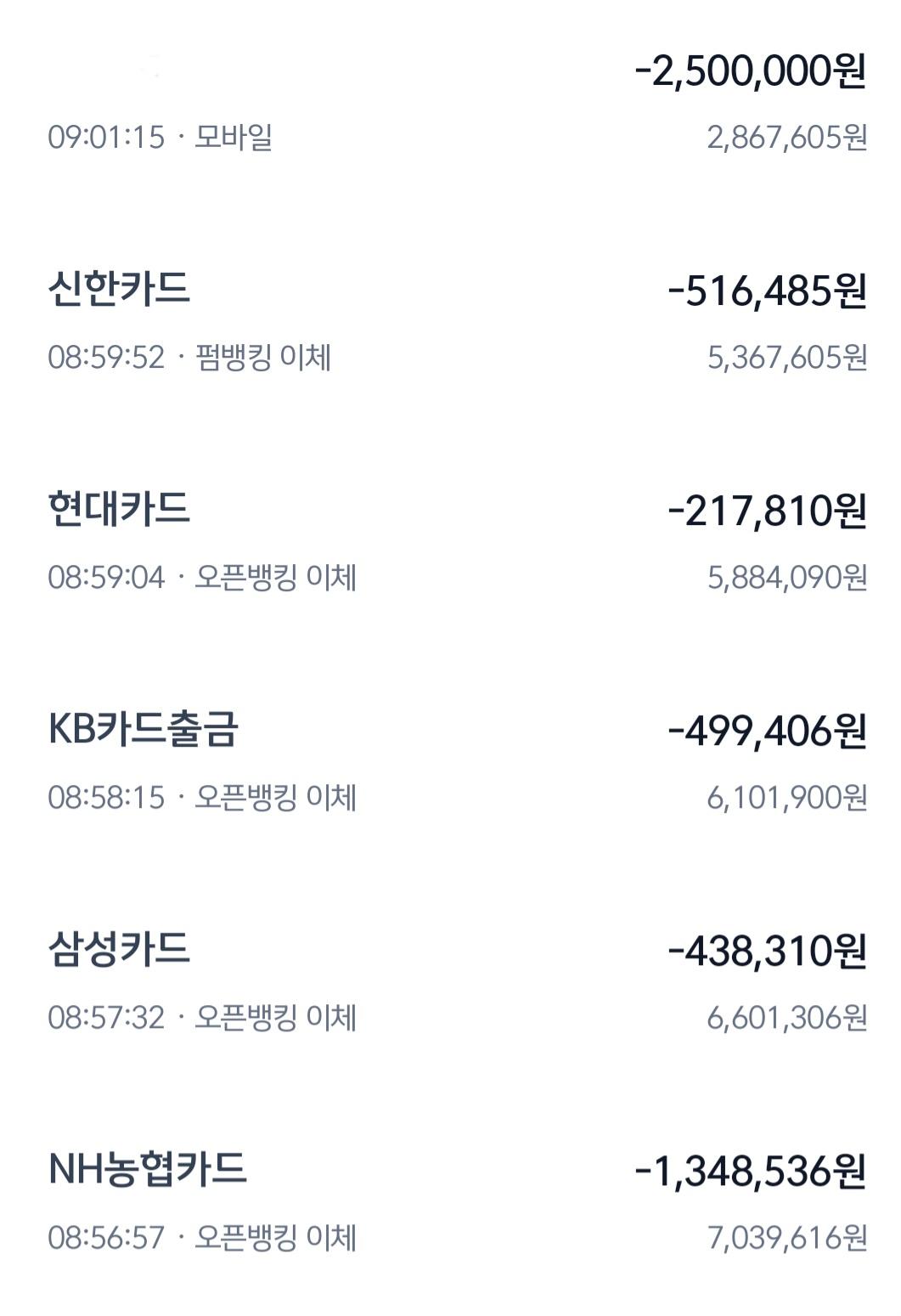Select the -516,485원 withdrawal amount
The width and height of the screenshot is (901, 1316).
(768, 291)
